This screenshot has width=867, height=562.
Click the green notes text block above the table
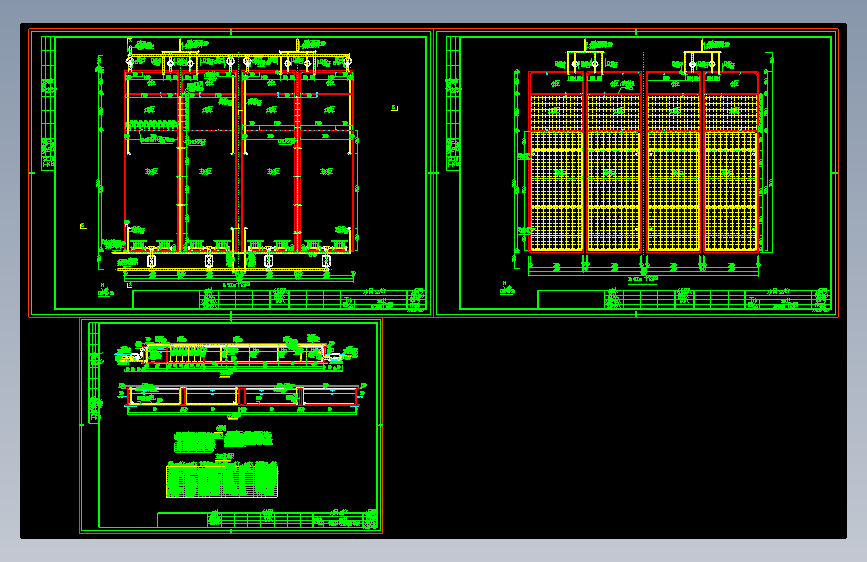223,441
